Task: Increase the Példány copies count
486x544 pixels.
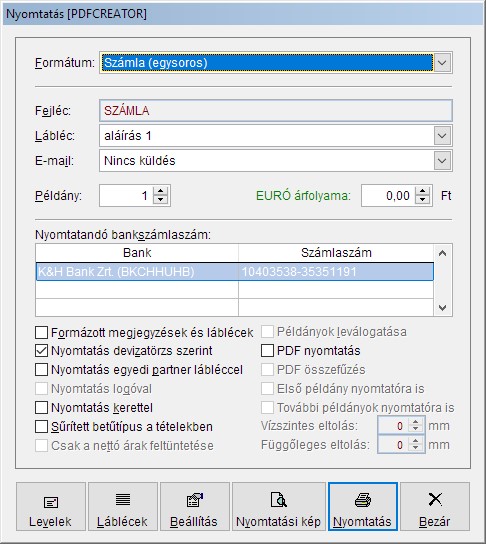Action: [x=160, y=191]
